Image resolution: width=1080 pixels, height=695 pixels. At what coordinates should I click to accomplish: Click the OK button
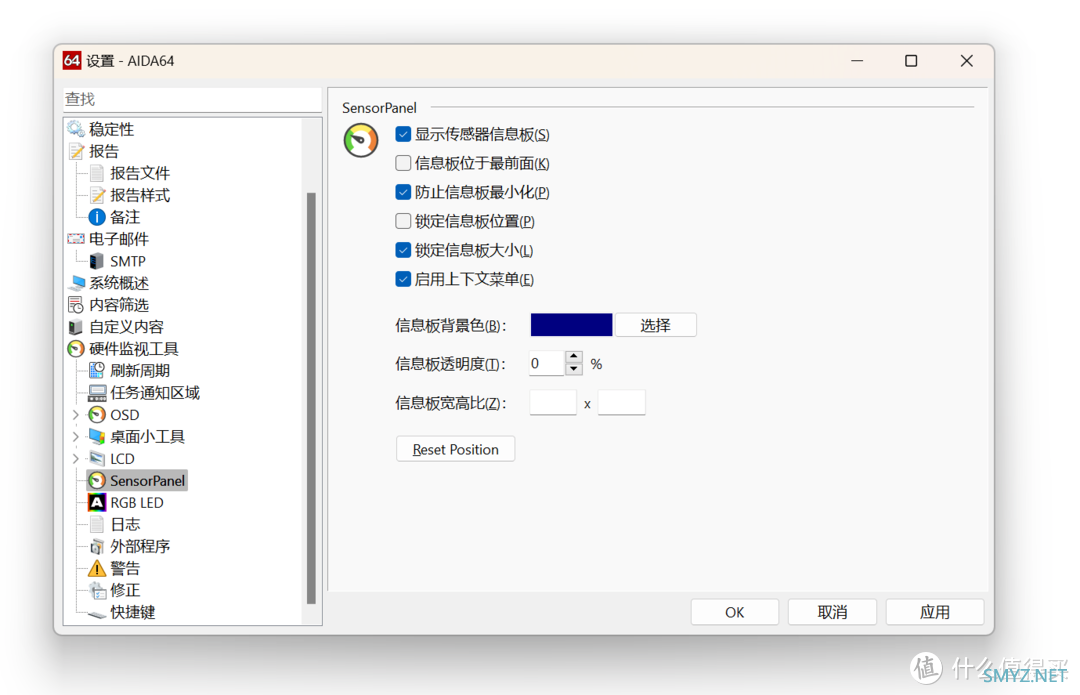(735, 612)
